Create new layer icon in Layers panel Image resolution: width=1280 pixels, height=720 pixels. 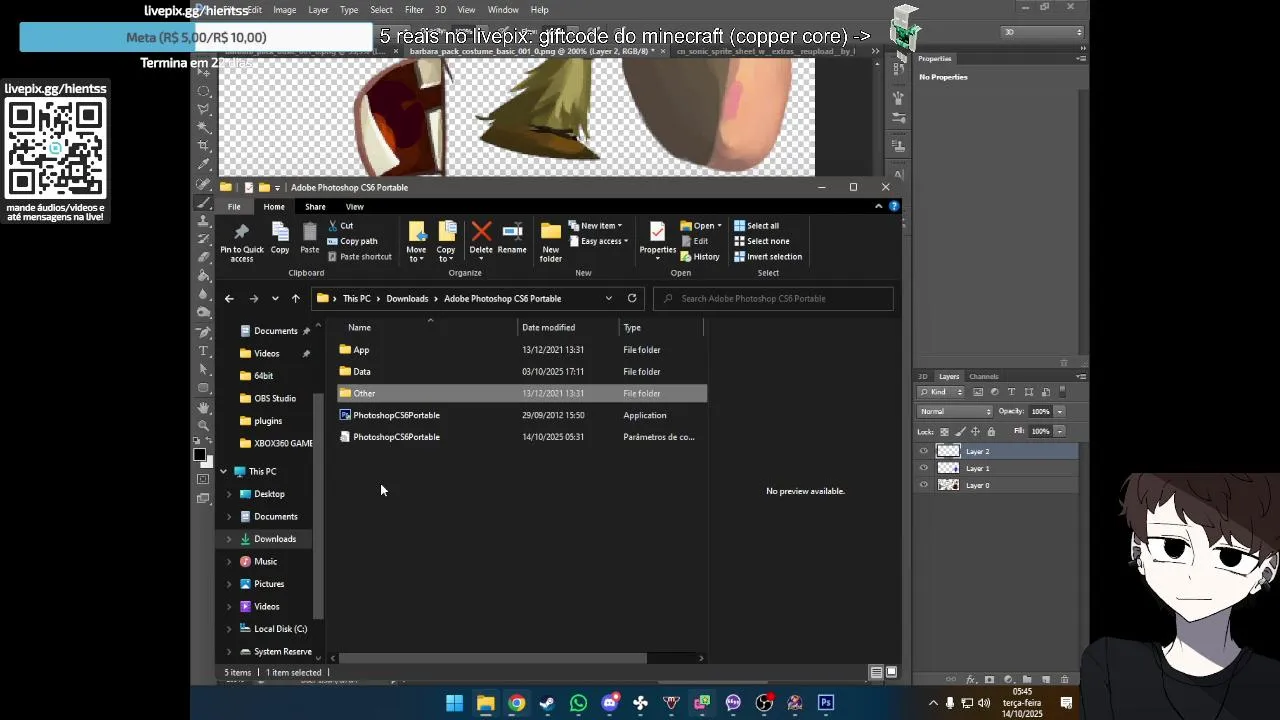point(1046,679)
